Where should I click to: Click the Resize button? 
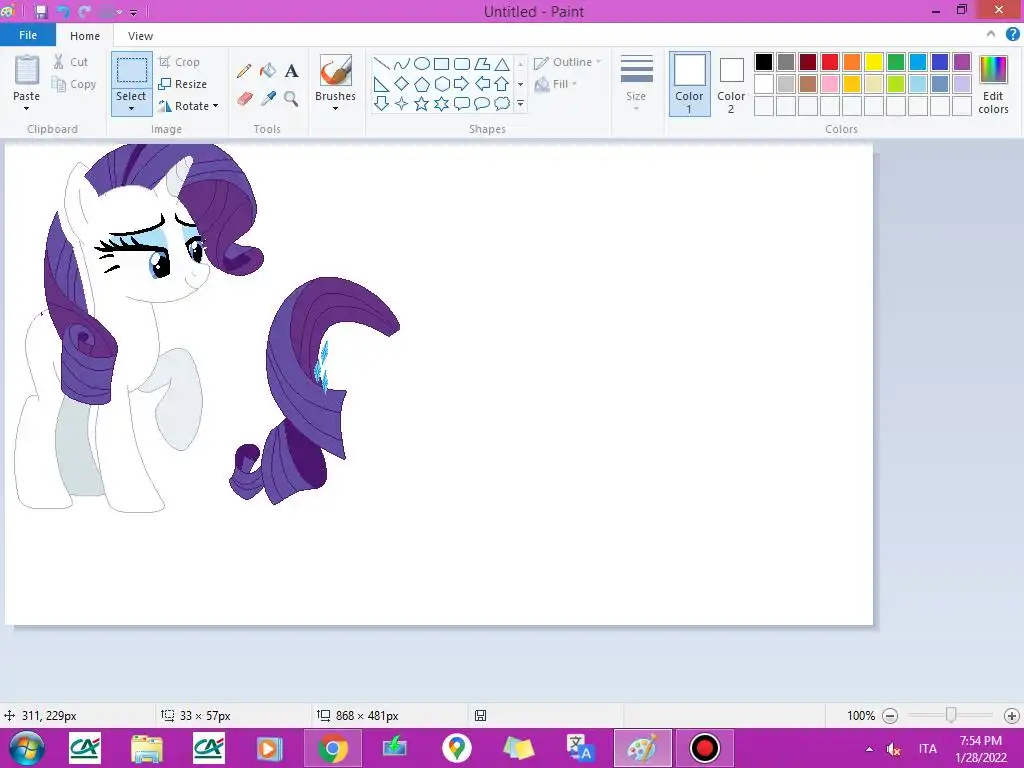tap(183, 84)
